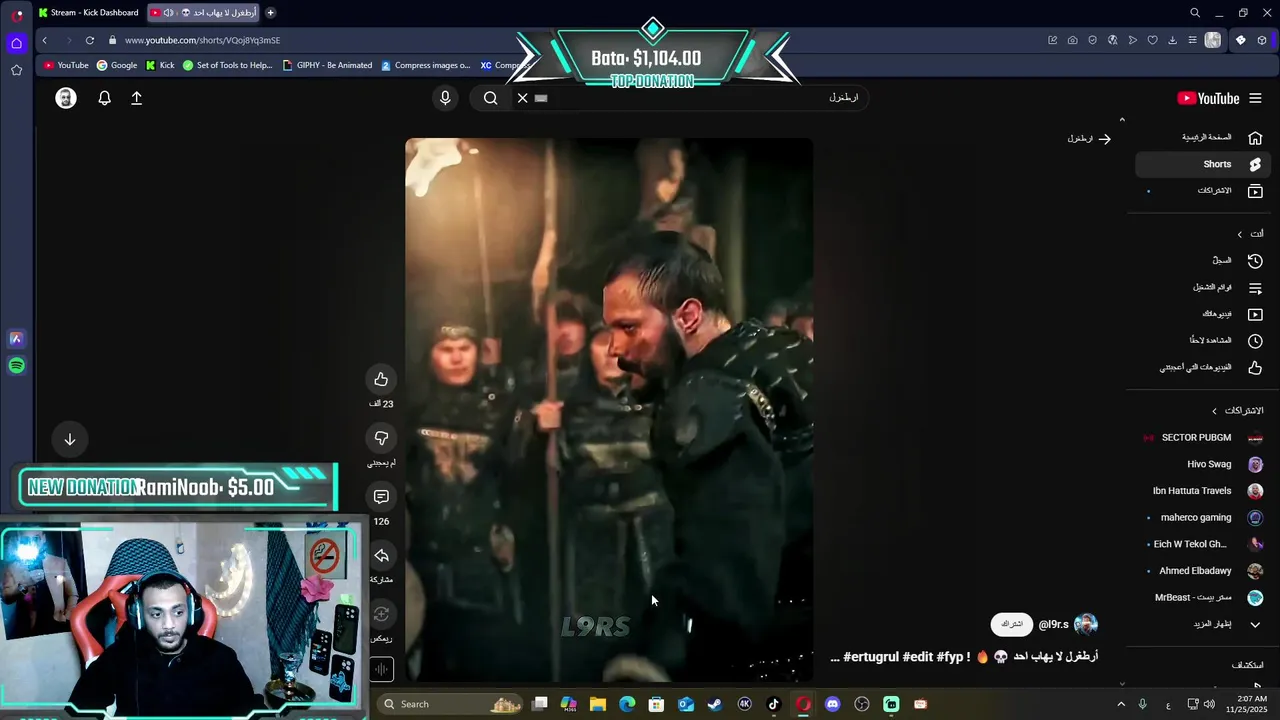This screenshot has width=1280, height=720.
Task: Expand the 'You' section chevron
Action: (1240, 234)
